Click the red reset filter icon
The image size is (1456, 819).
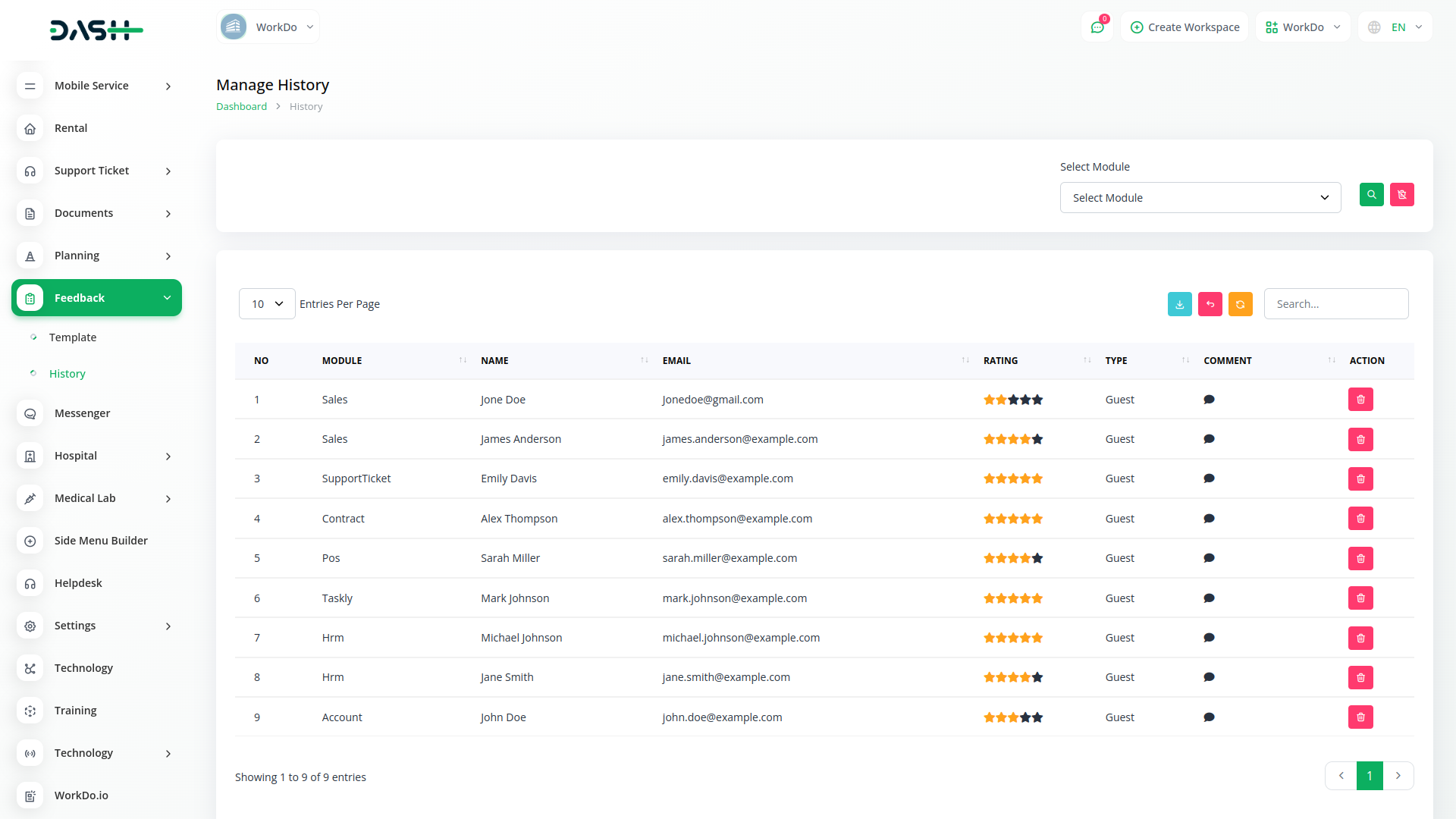tap(1401, 195)
